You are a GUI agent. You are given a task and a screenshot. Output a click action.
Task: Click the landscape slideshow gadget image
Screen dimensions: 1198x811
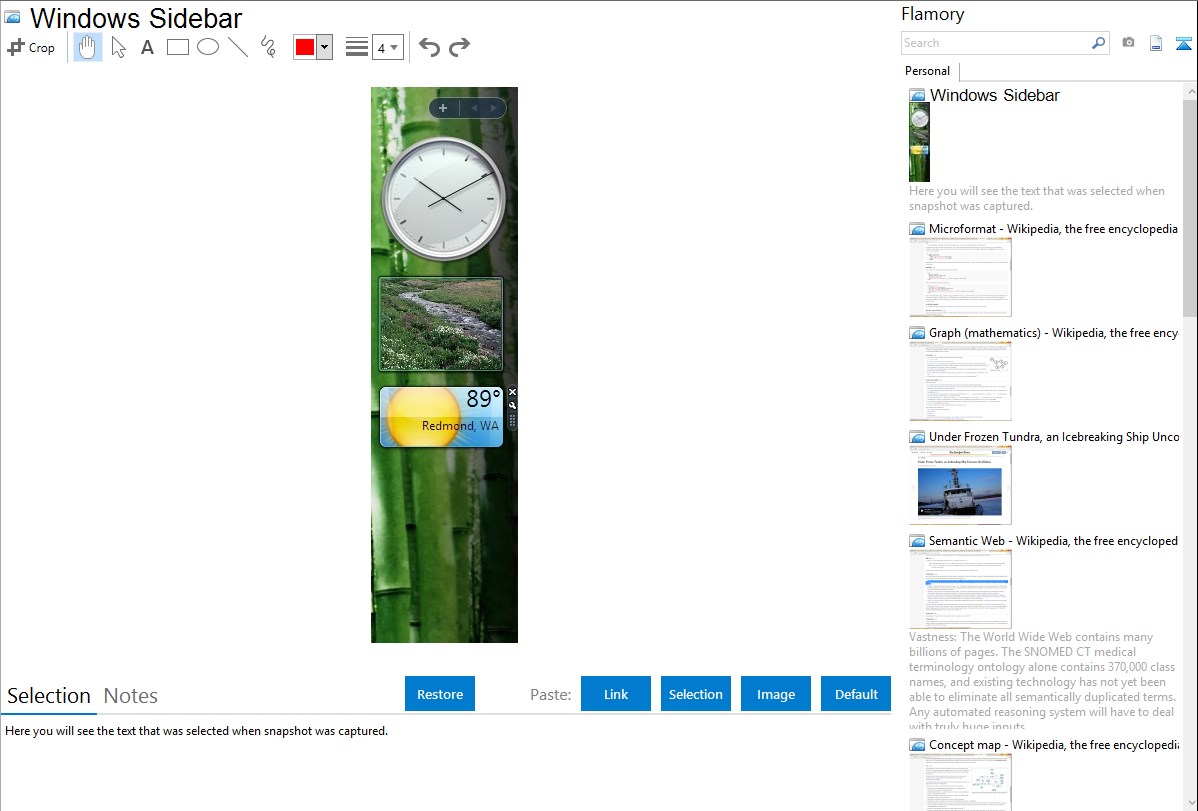(441, 324)
